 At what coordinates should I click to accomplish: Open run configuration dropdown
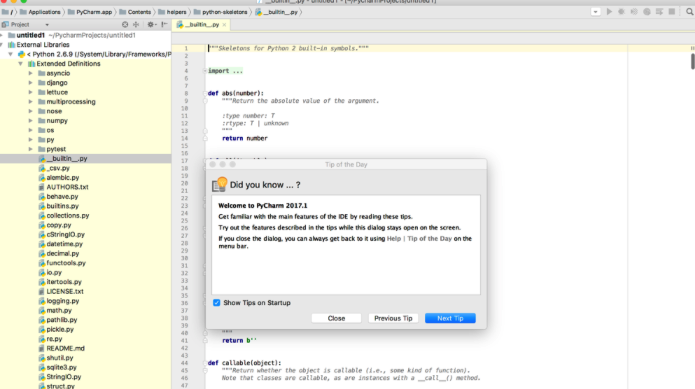(x=596, y=12)
